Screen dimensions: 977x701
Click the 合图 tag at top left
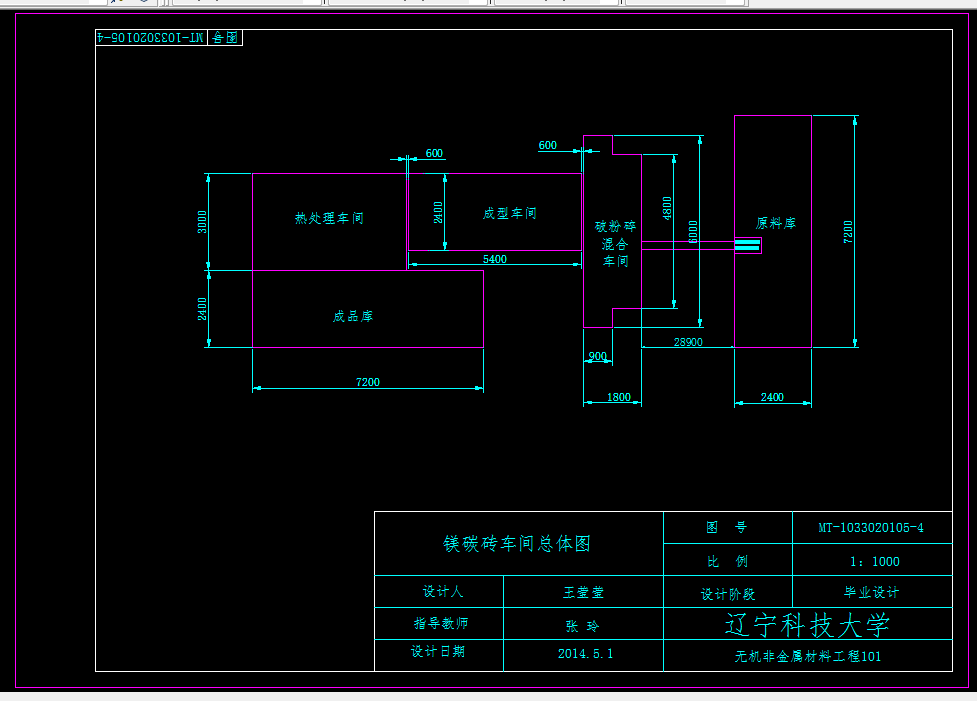[x=224, y=38]
